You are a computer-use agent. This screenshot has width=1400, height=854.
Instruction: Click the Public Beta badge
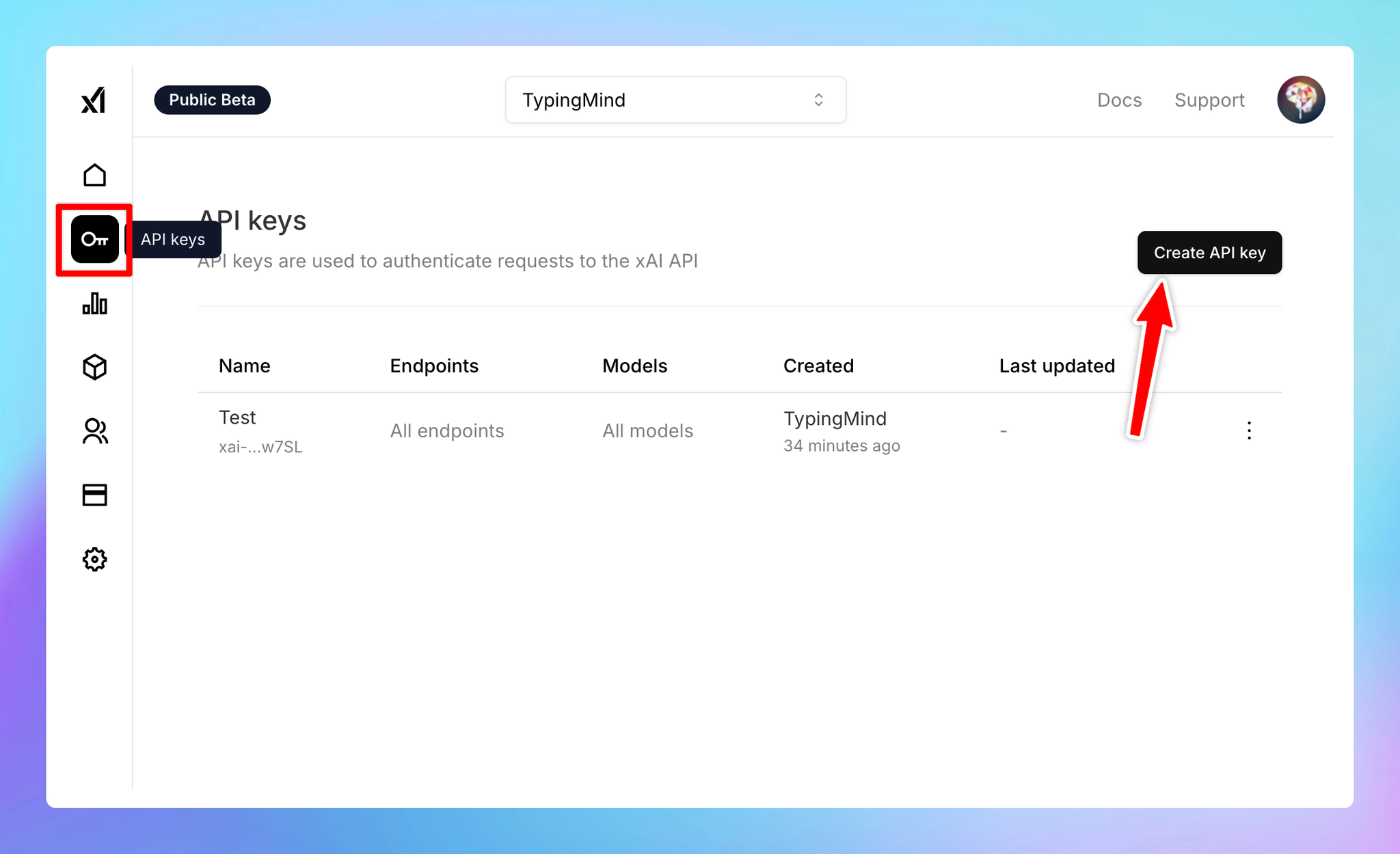click(x=212, y=100)
